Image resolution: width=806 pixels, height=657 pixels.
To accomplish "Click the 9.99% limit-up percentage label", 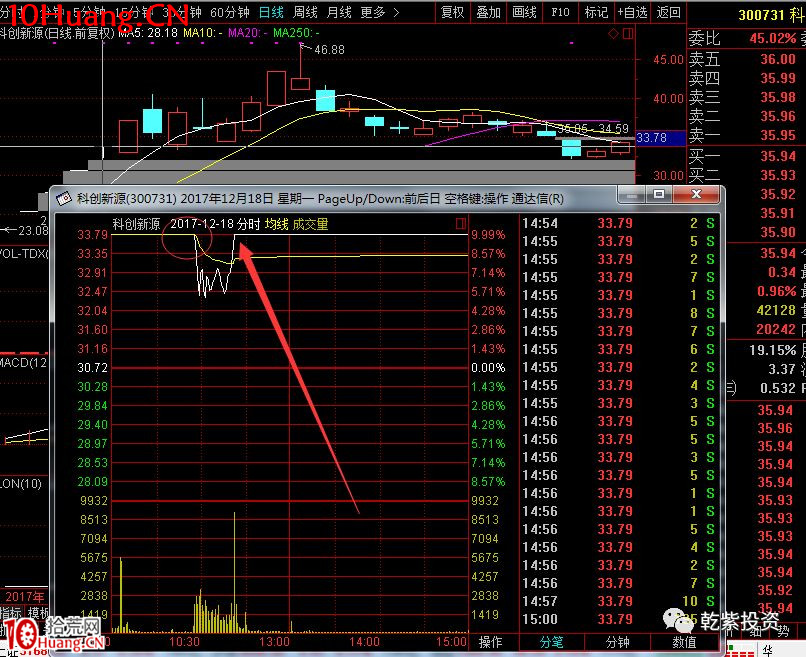I will (488, 235).
